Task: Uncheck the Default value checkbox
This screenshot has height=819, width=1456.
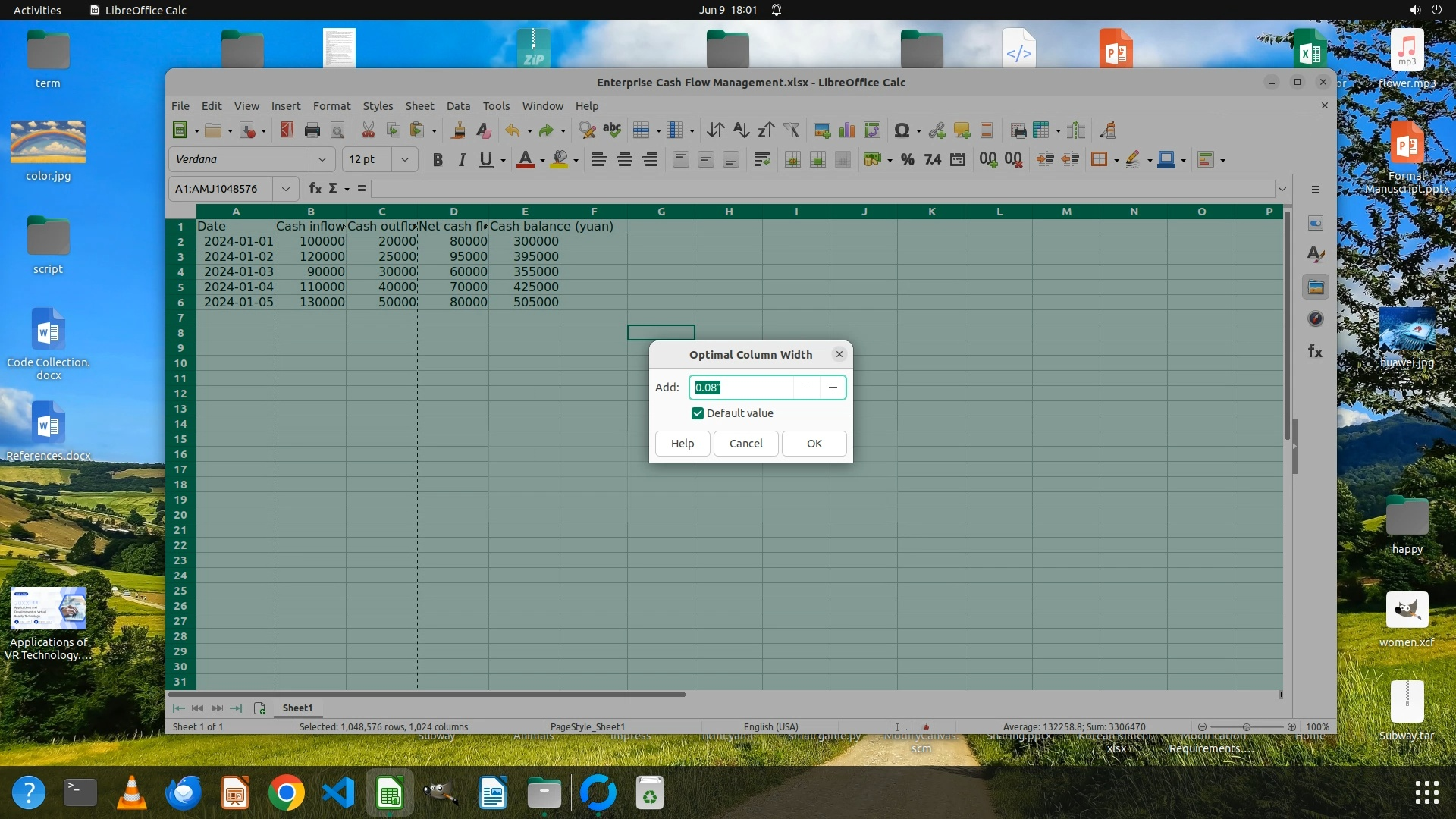Action: (x=698, y=413)
